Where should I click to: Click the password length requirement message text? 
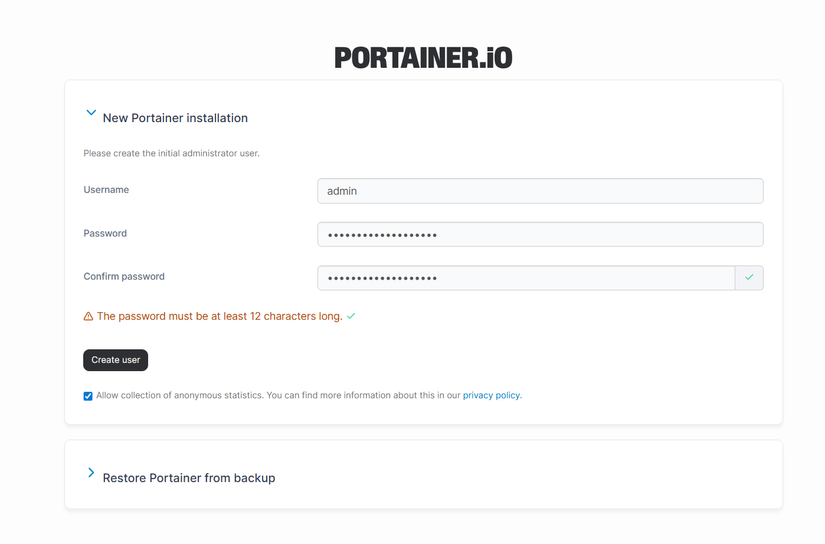click(x=219, y=316)
